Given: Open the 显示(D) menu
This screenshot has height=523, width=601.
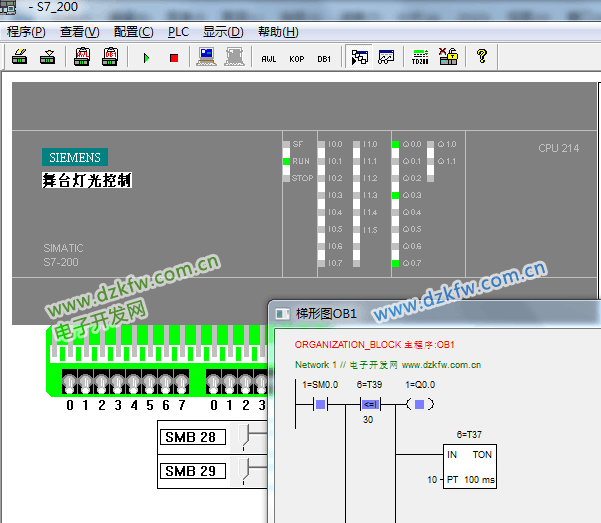Looking at the screenshot, I should pyautogui.click(x=223, y=32).
